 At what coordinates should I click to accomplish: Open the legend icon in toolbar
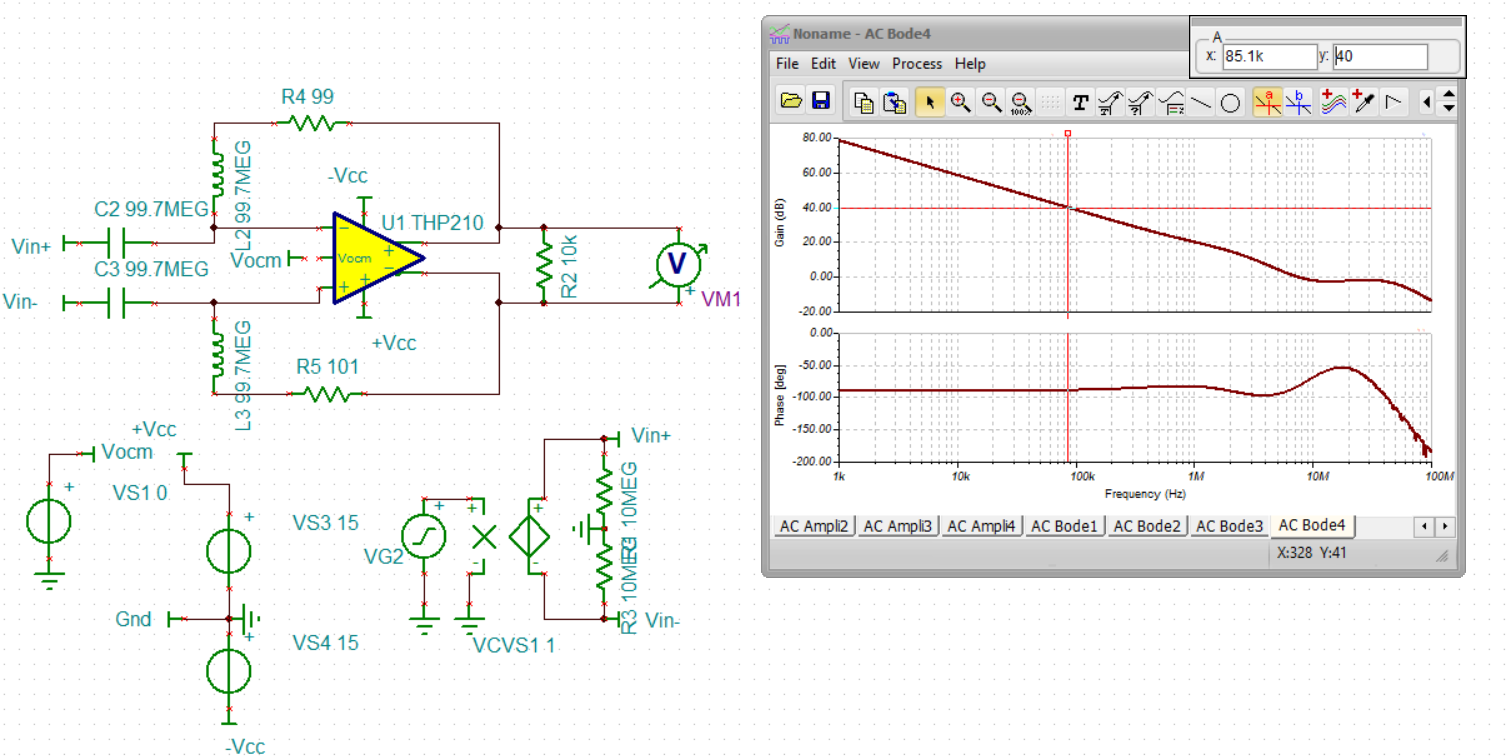(x=1172, y=102)
